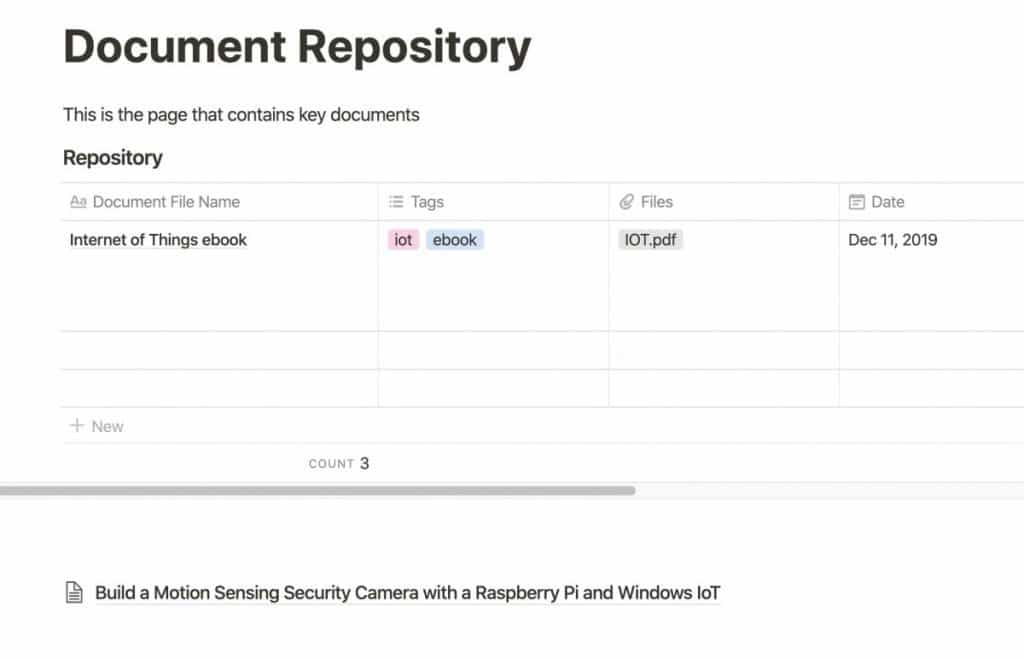Click the Aa title property icon
The width and height of the screenshot is (1024, 659).
click(78, 202)
